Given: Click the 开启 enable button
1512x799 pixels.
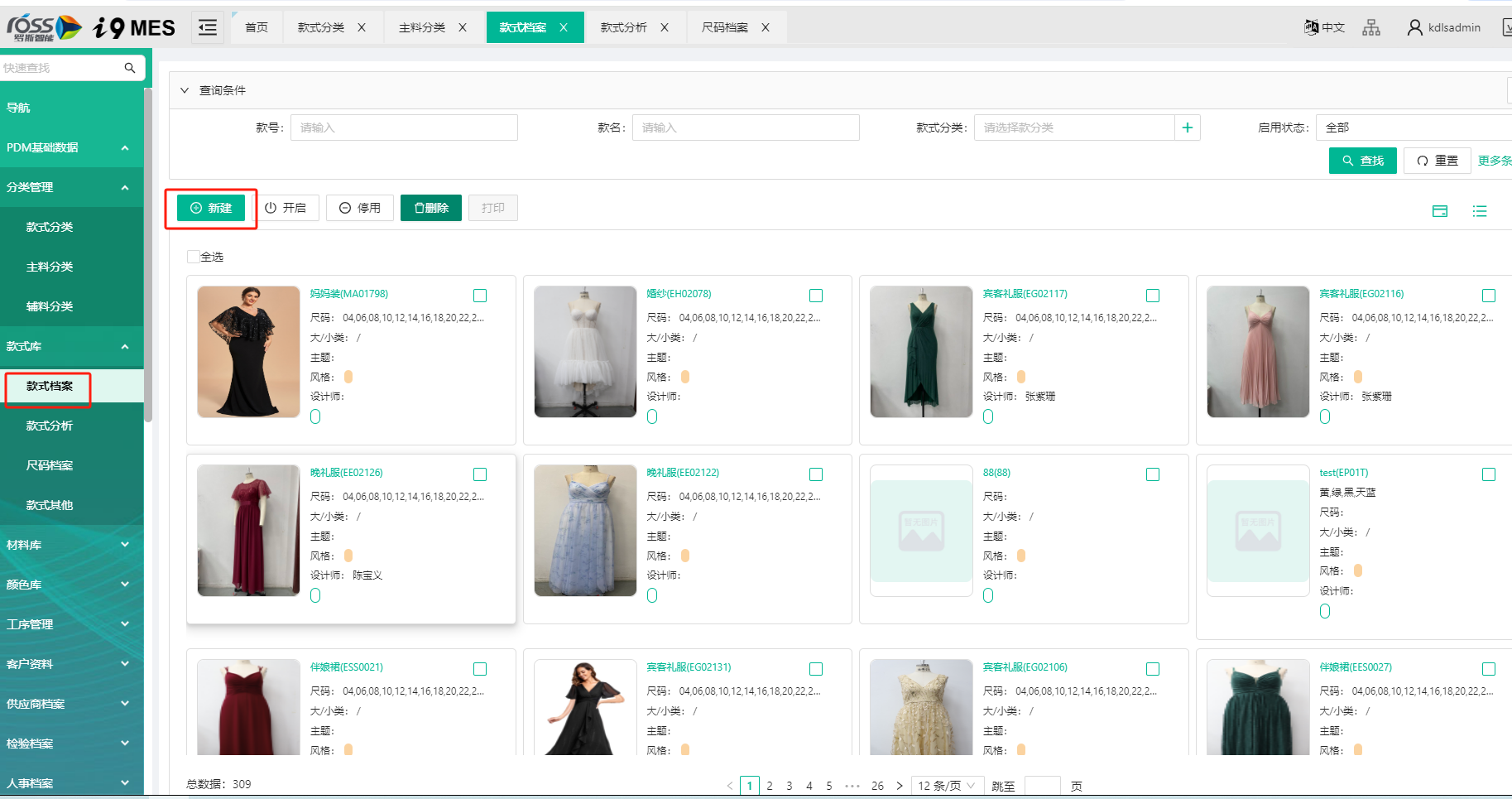Looking at the screenshot, I should [x=286, y=208].
